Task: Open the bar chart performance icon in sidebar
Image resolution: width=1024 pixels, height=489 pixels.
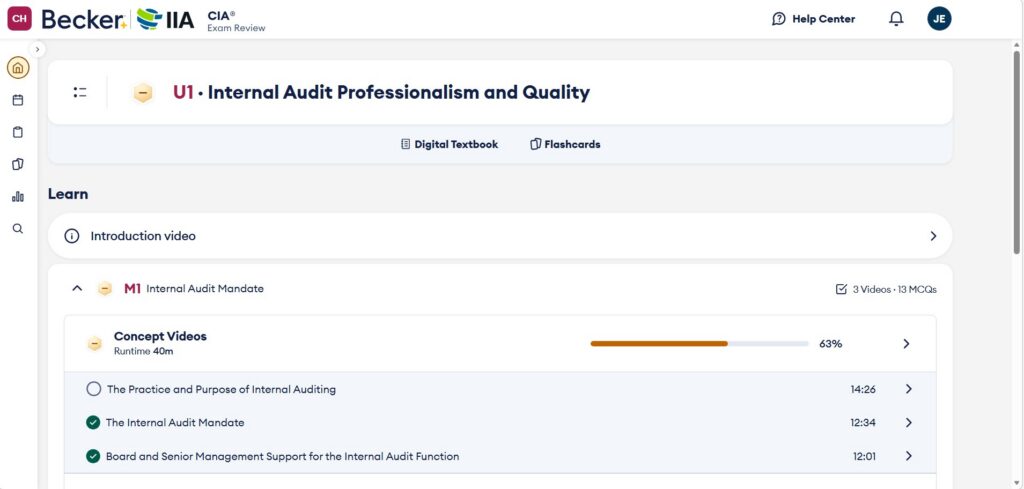Action: click(18, 197)
